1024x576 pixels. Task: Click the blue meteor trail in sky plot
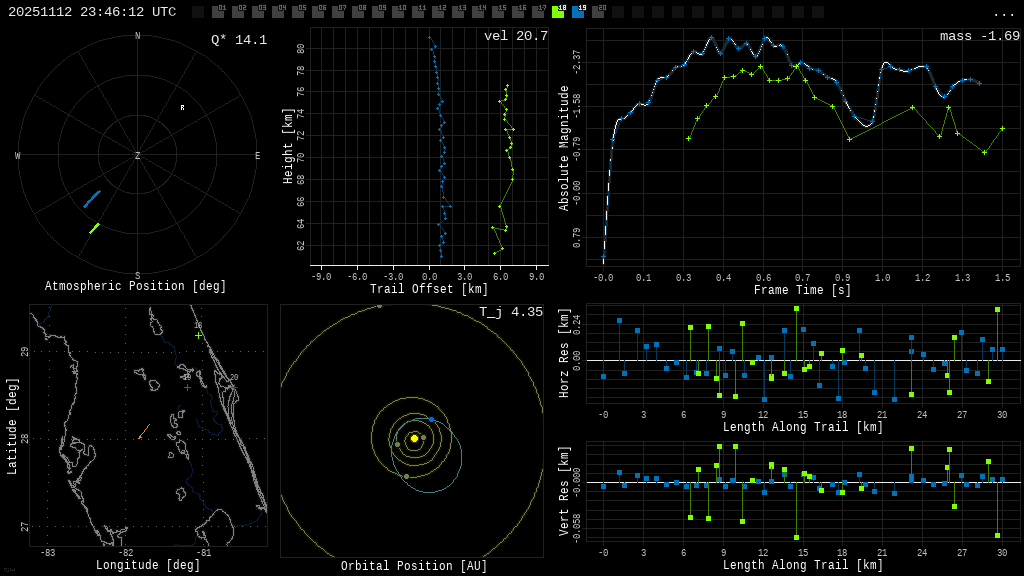pos(92,199)
